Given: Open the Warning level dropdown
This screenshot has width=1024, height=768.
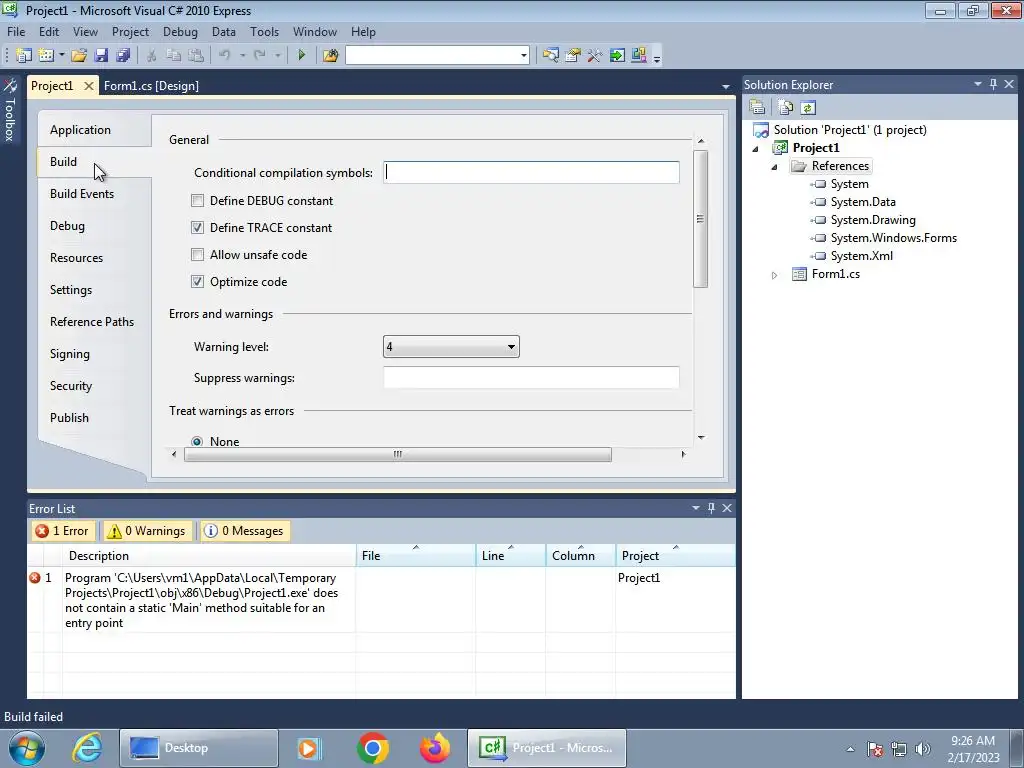Looking at the screenshot, I should click(x=451, y=347).
